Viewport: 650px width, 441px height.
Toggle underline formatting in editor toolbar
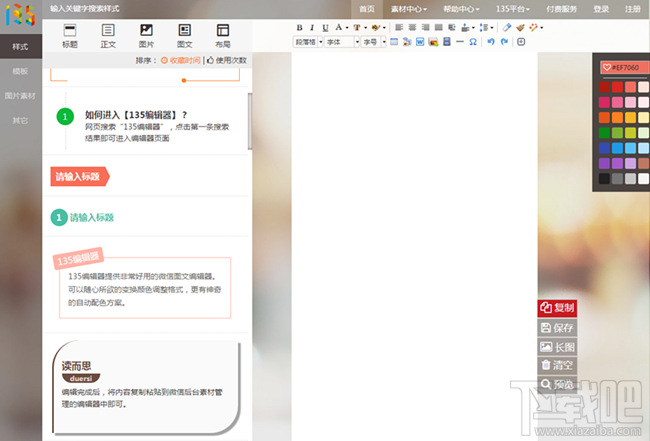325,27
